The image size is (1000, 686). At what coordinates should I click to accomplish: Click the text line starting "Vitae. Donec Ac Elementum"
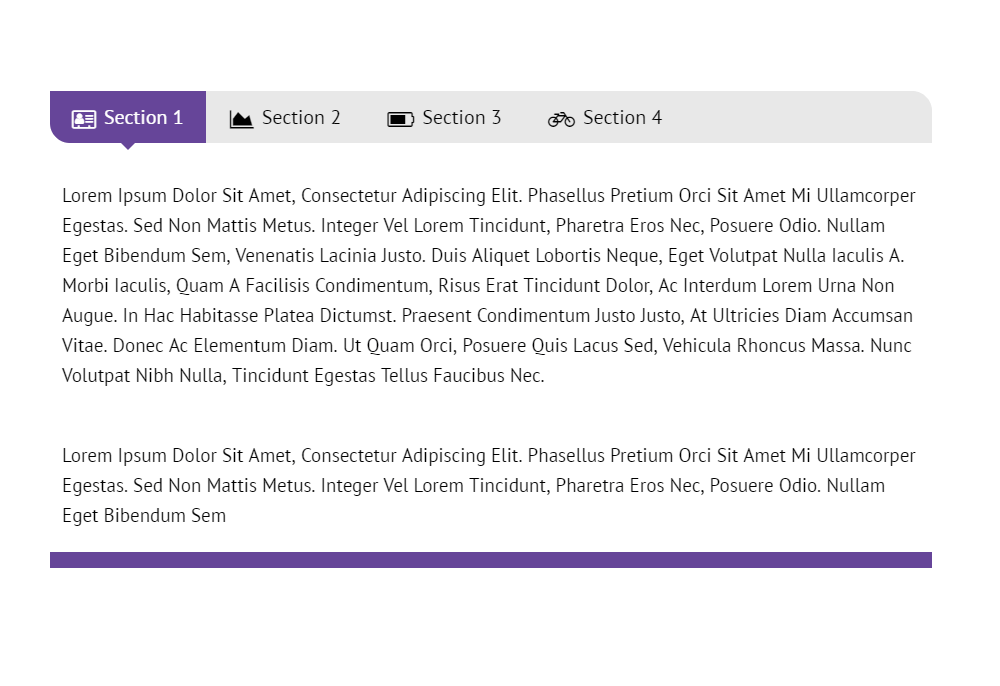tap(487, 346)
